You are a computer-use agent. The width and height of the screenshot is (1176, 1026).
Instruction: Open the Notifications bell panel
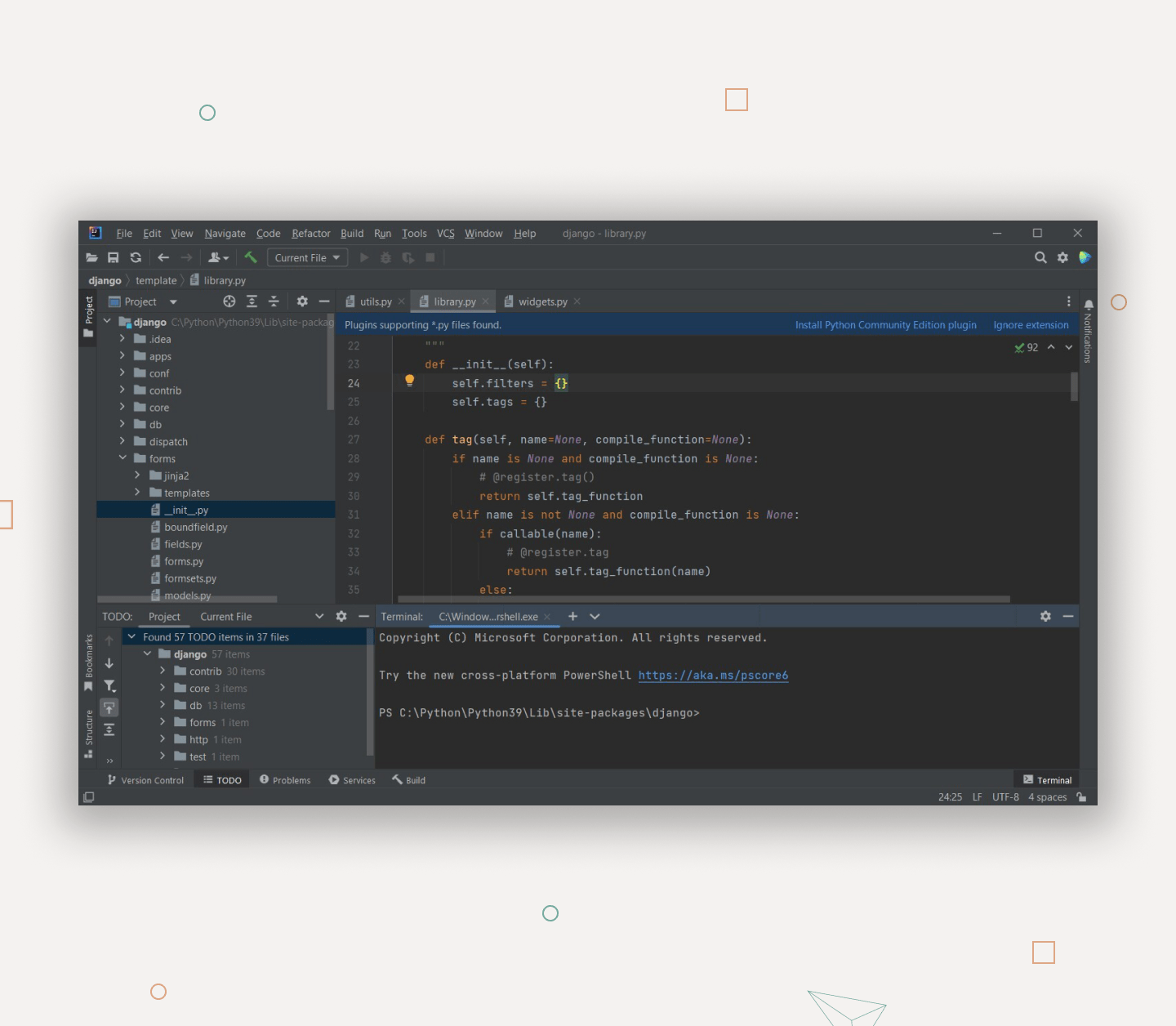[1088, 306]
